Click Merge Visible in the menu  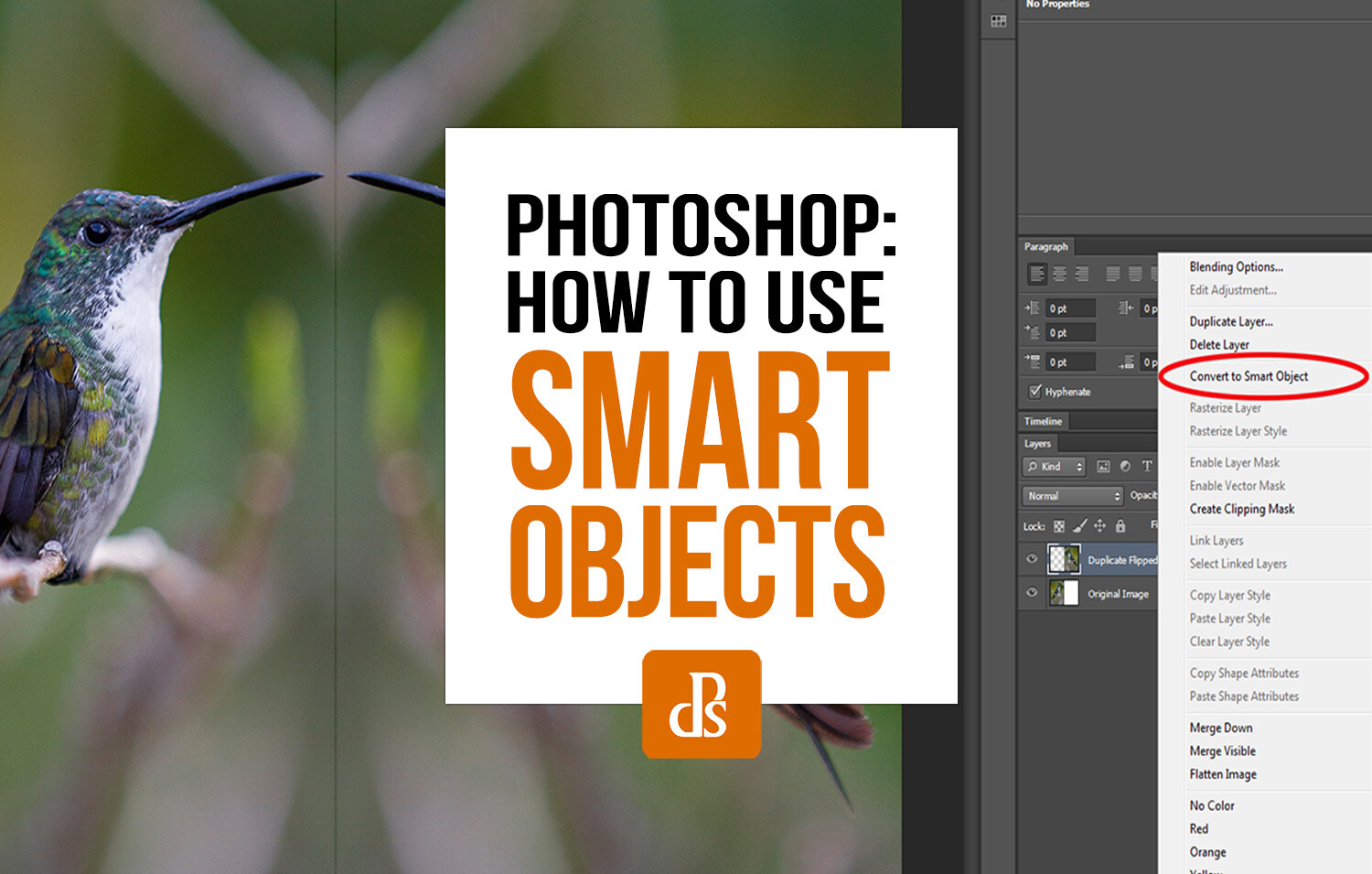1223,750
